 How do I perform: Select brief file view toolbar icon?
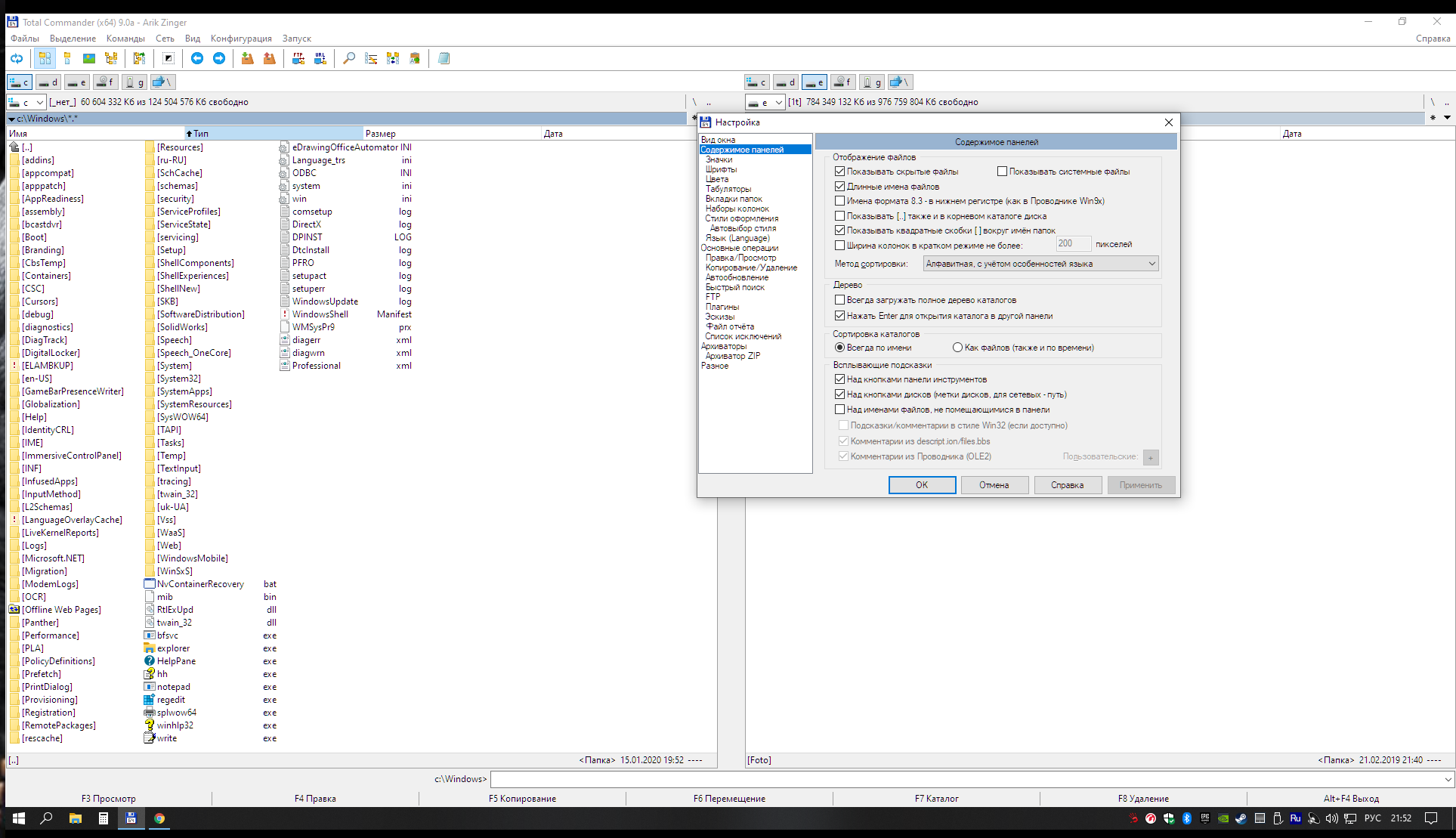click(x=45, y=58)
